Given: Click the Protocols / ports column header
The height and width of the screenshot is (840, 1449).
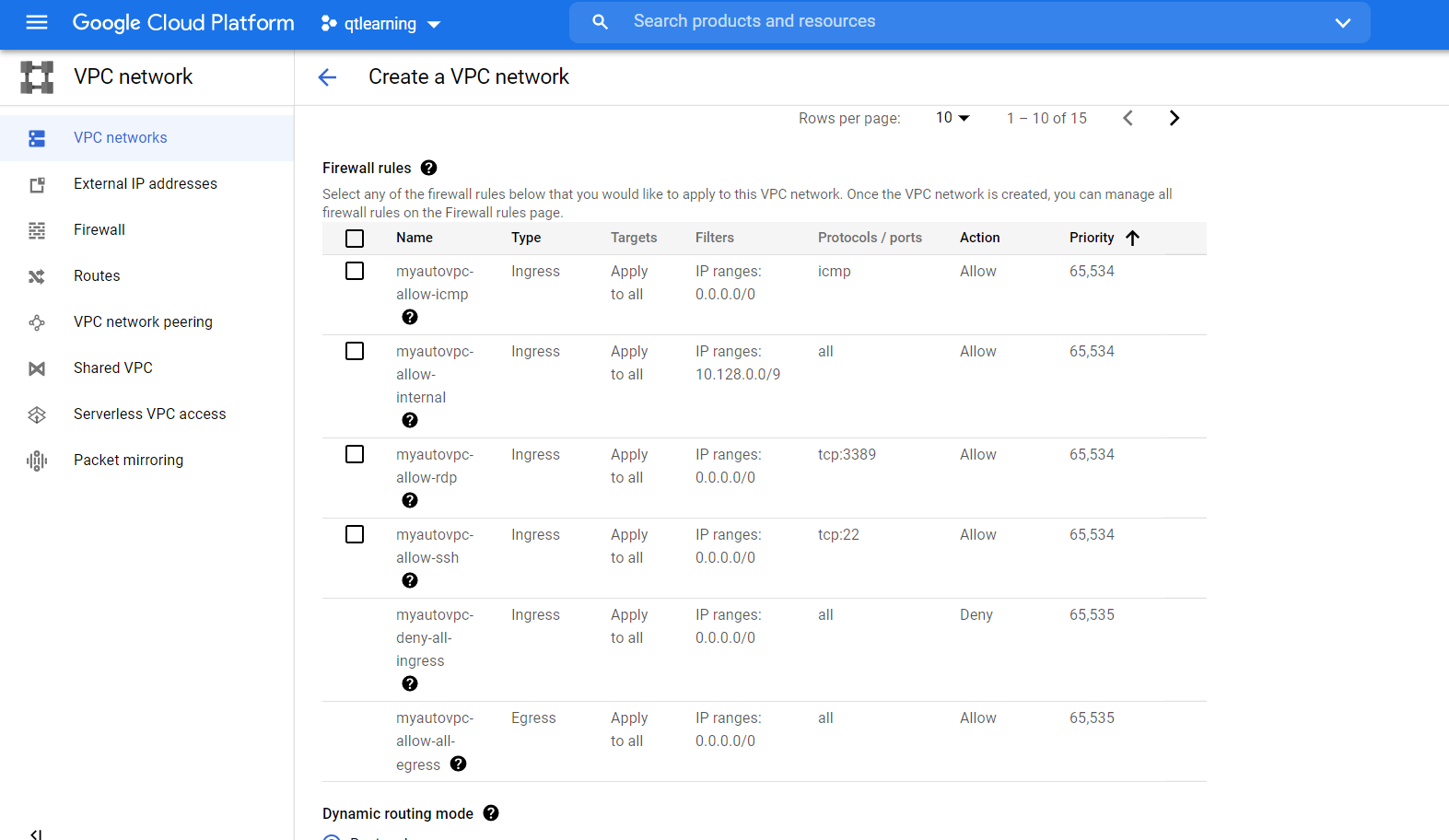Looking at the screenshot, I should (870, 238).
